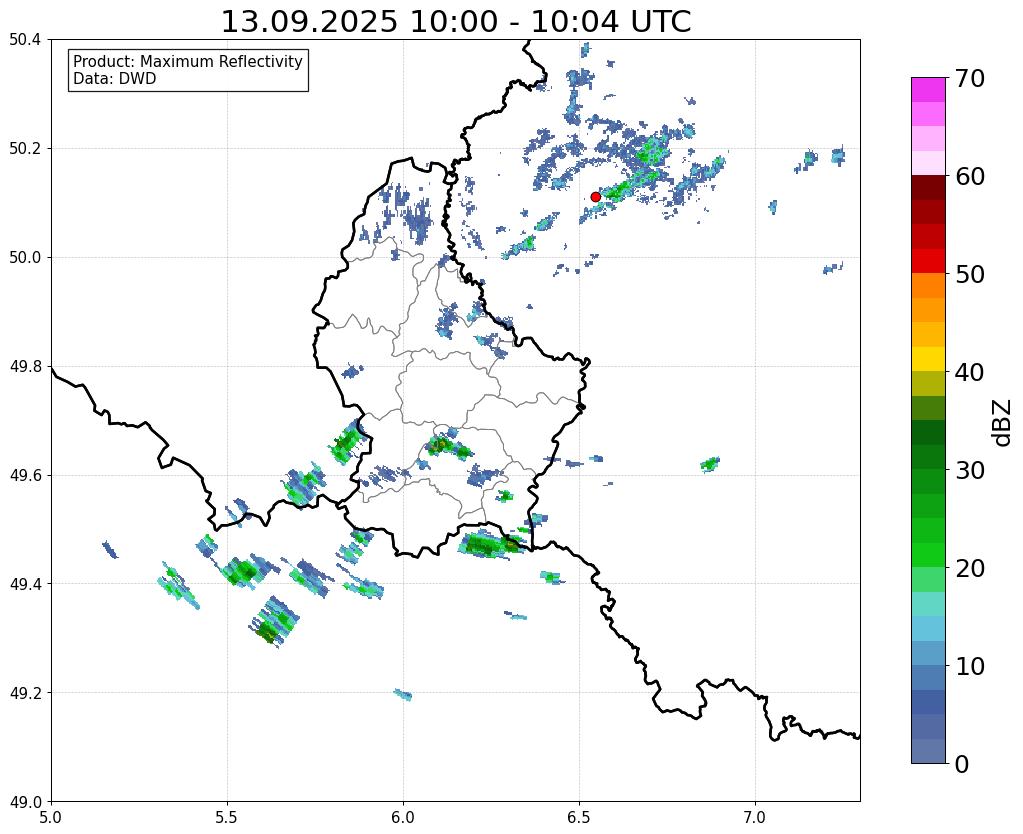Click the red station marker dot
1023x834 pixels.
click(596, 196)
